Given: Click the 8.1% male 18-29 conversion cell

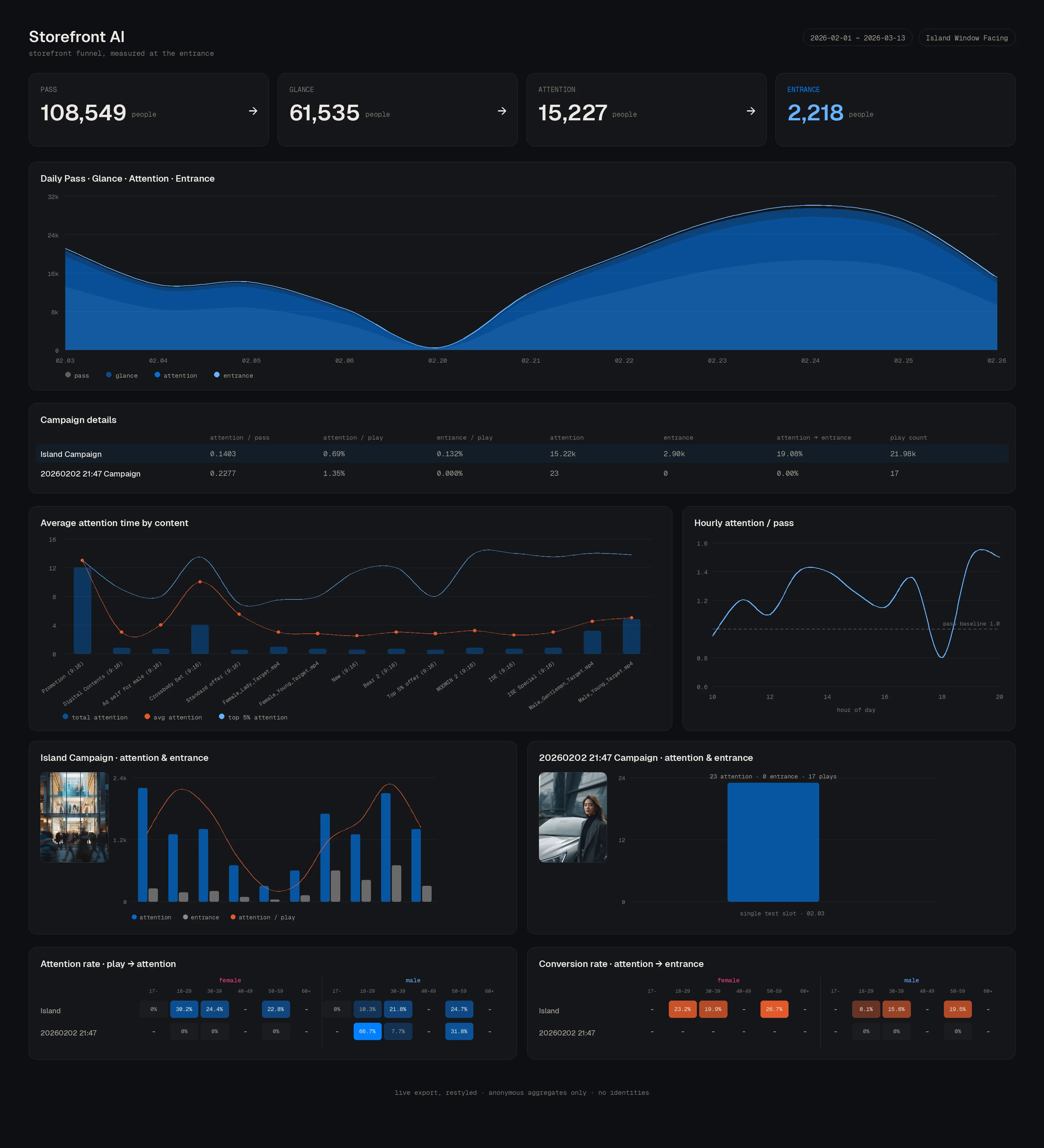Looking at the screenshot, I should [866, 1009].
